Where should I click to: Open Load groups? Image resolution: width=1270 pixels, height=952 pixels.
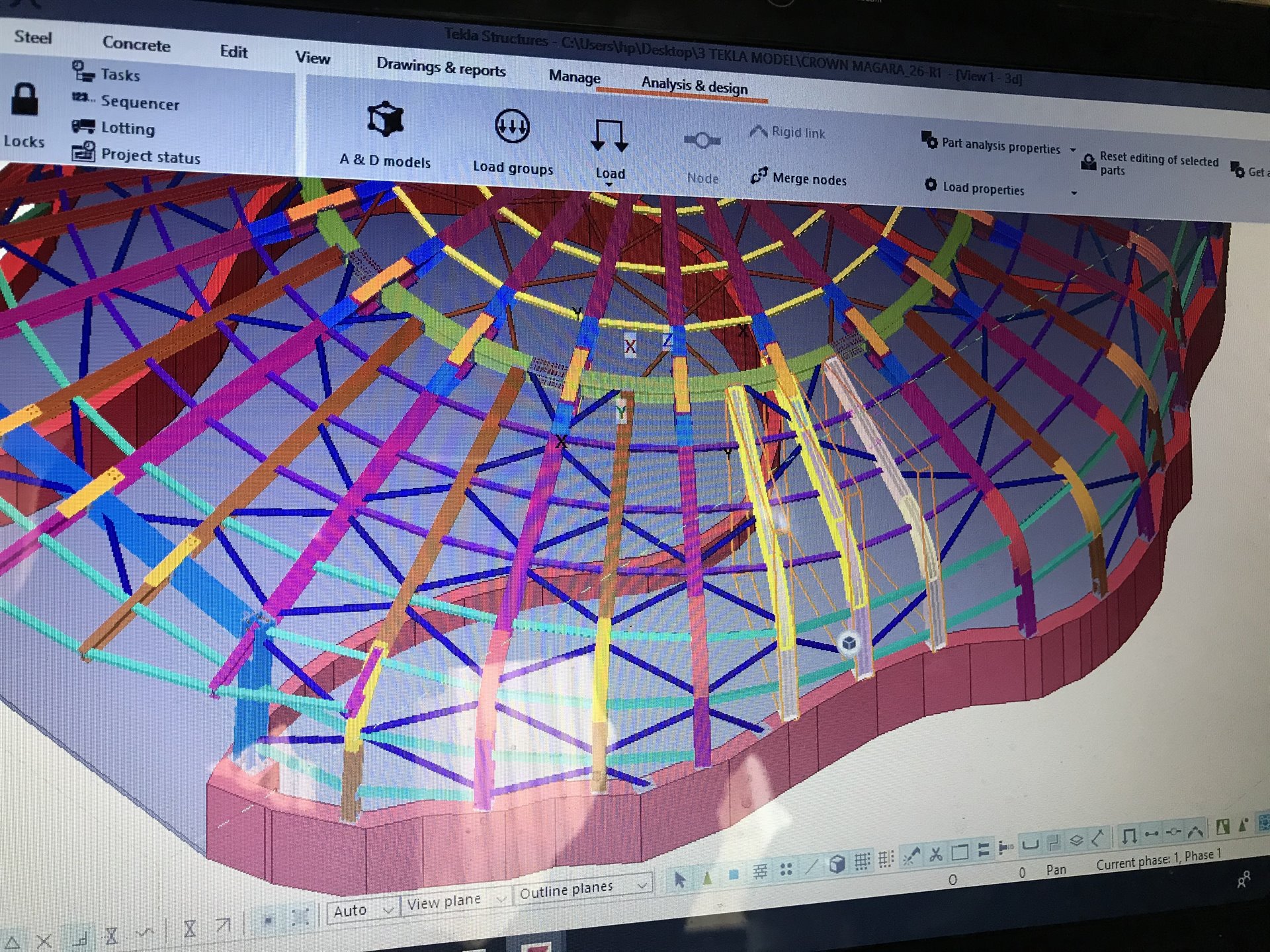tap(513, 141)
